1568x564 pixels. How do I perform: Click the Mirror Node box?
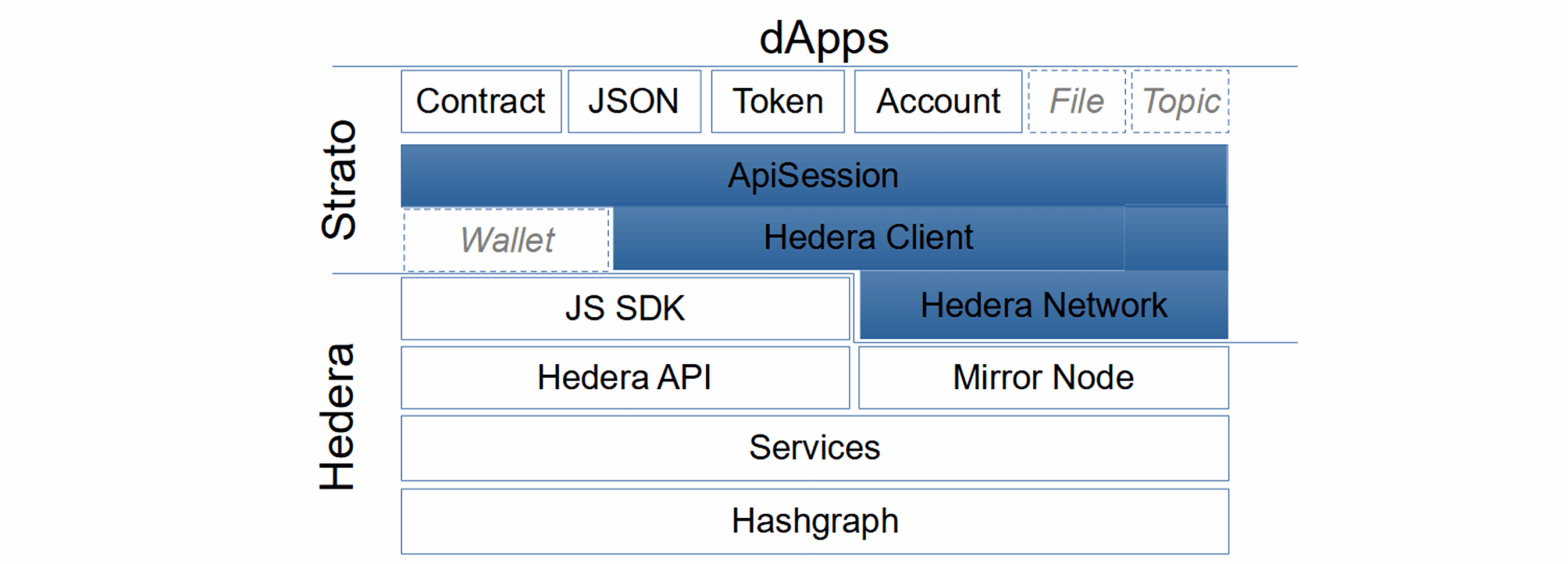click(1043, 378)
